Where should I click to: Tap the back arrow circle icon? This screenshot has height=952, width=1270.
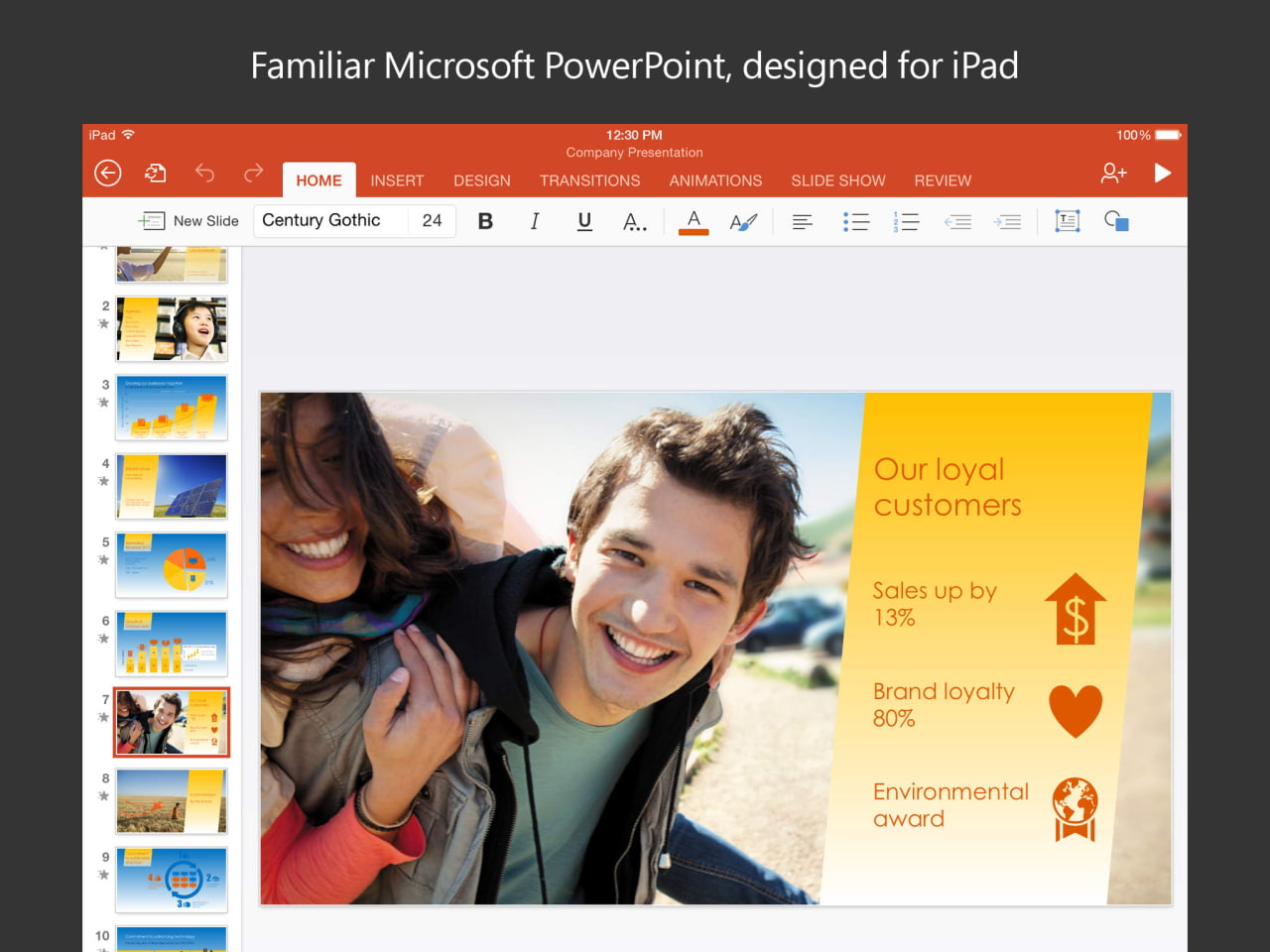(x=107, y=174)
